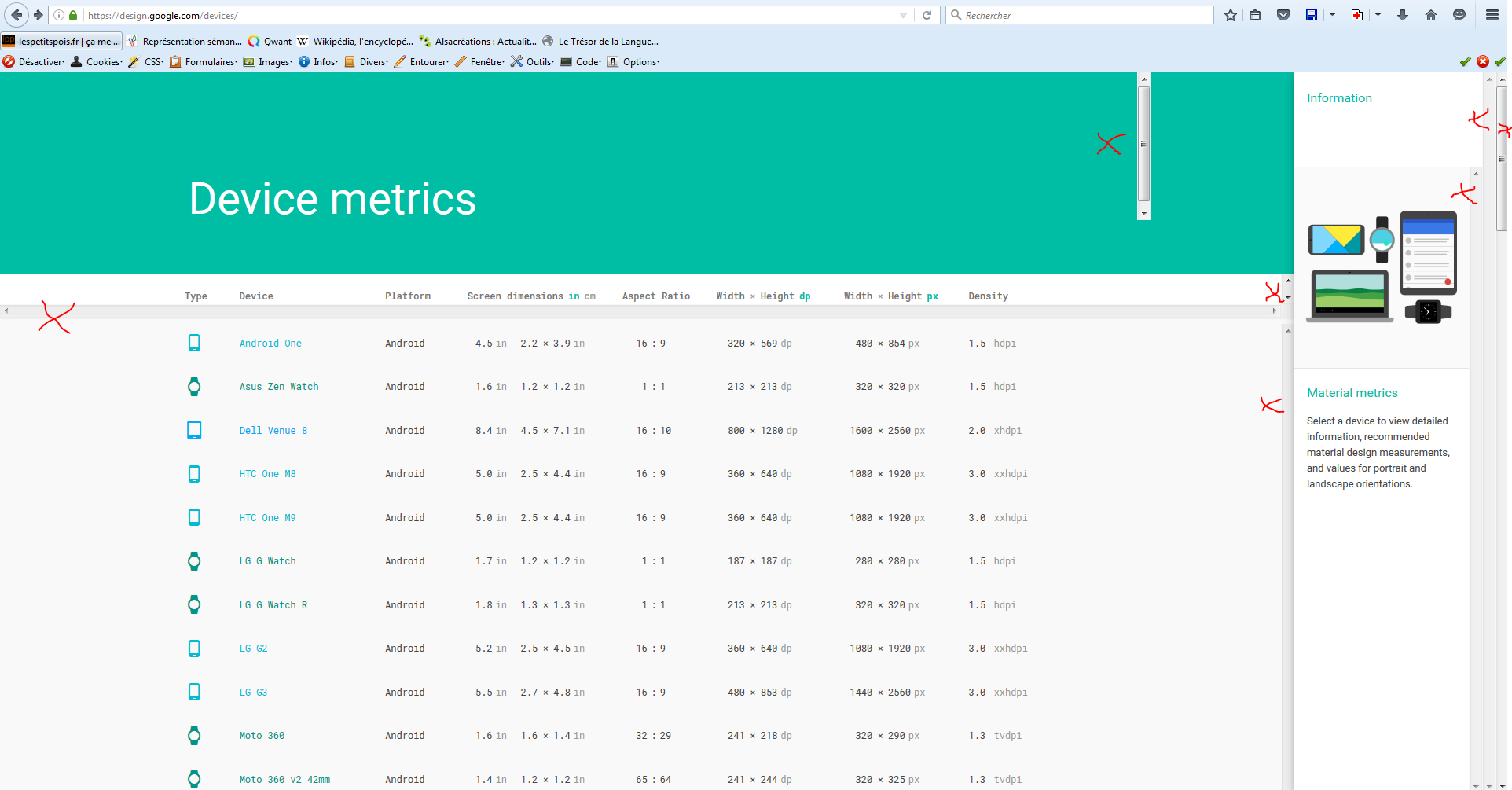The image size is (1512, 790).
Task: Click the red error icon in the web developer toolbar
Action: pos(1483,61)
